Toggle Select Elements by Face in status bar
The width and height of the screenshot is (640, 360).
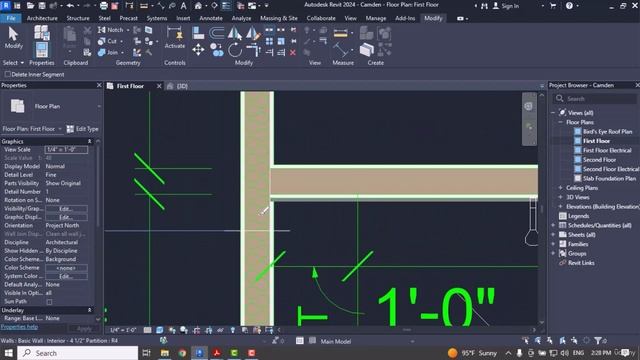(x=562, y=340)
